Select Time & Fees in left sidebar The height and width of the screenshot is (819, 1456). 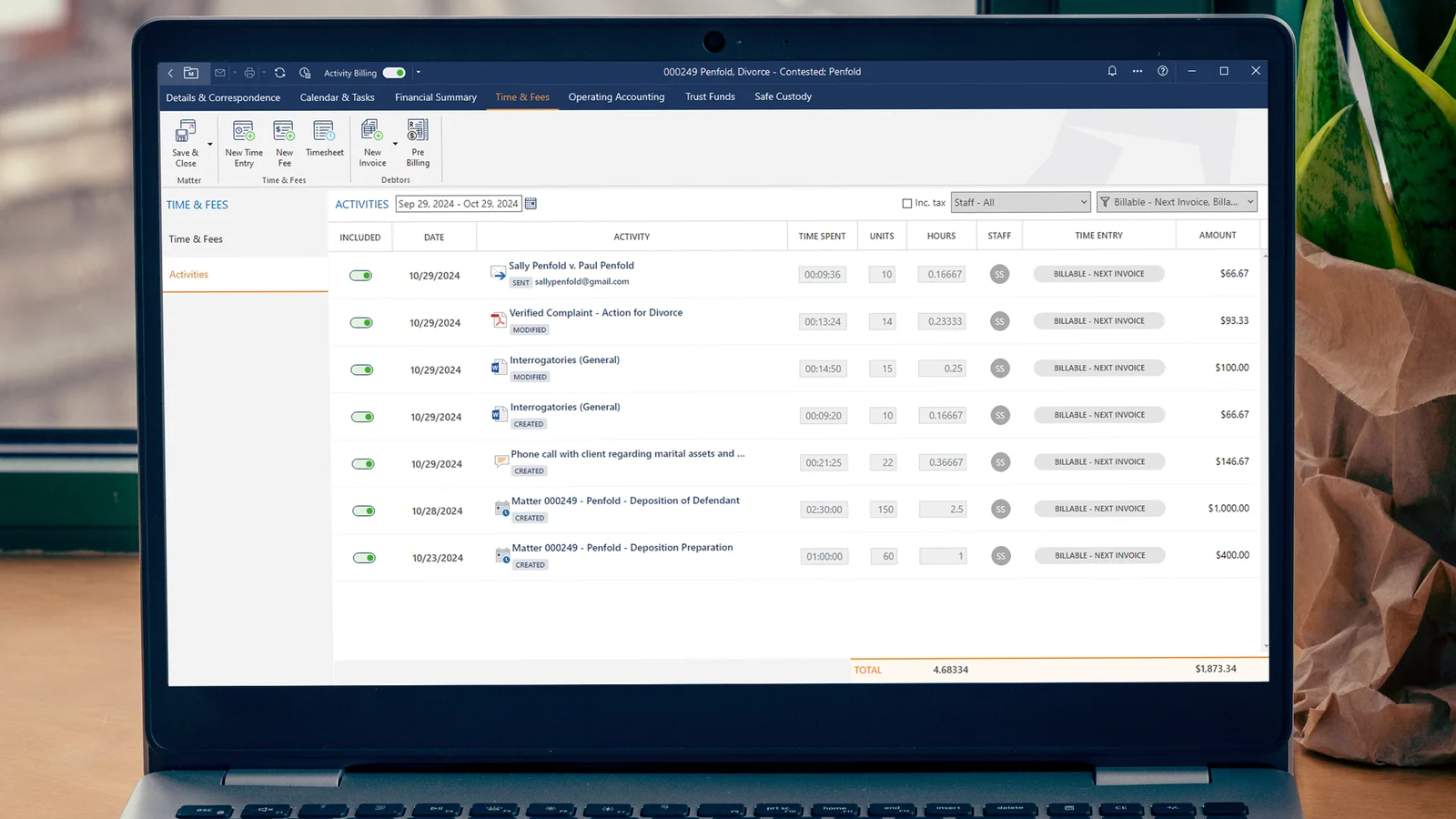[x=196, y=239]
